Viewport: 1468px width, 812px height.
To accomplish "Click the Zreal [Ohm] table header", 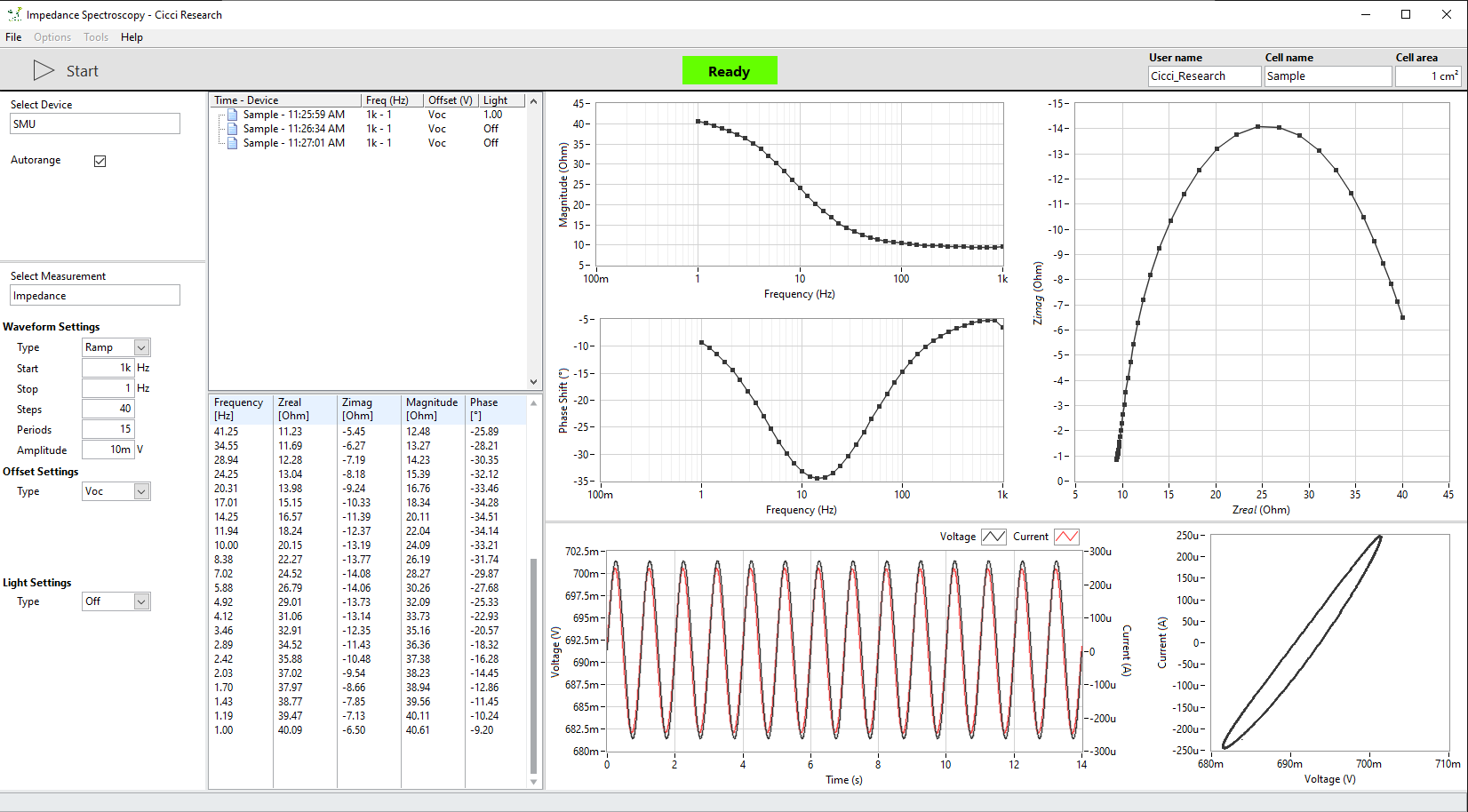I will click(305, 409).
